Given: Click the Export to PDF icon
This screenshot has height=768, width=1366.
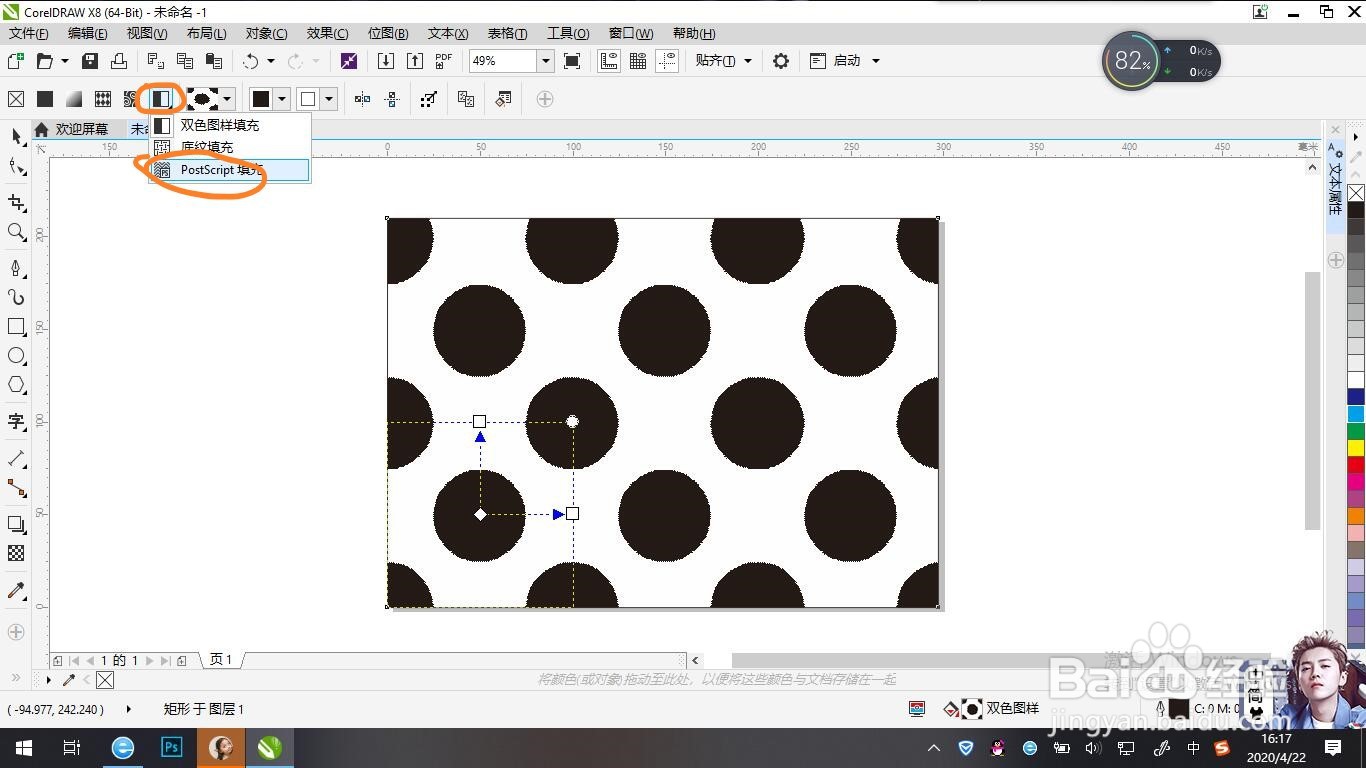Looking at the screenshot, I should (443, 61).
